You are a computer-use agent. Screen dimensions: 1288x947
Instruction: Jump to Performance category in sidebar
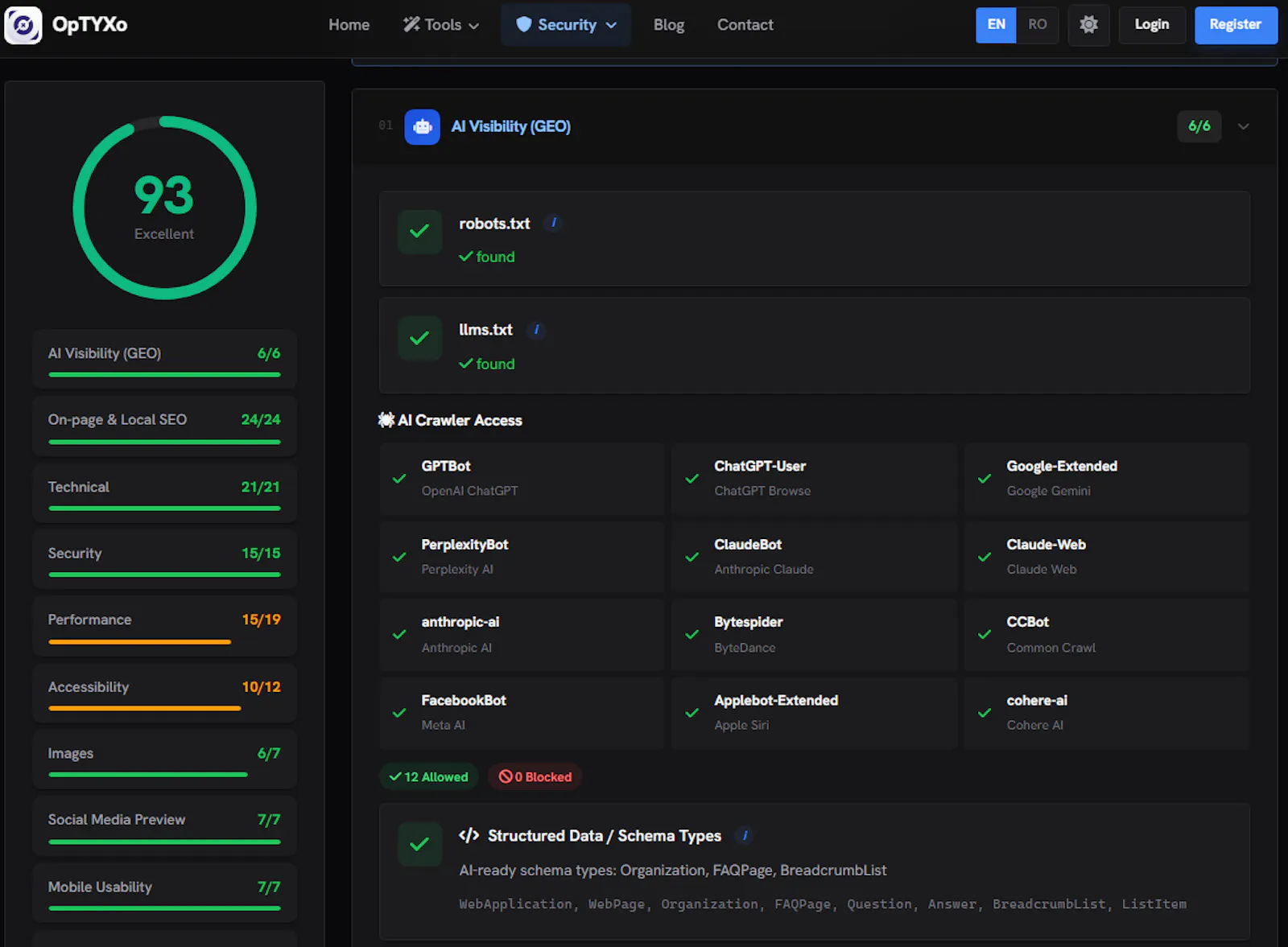[164, 627]
